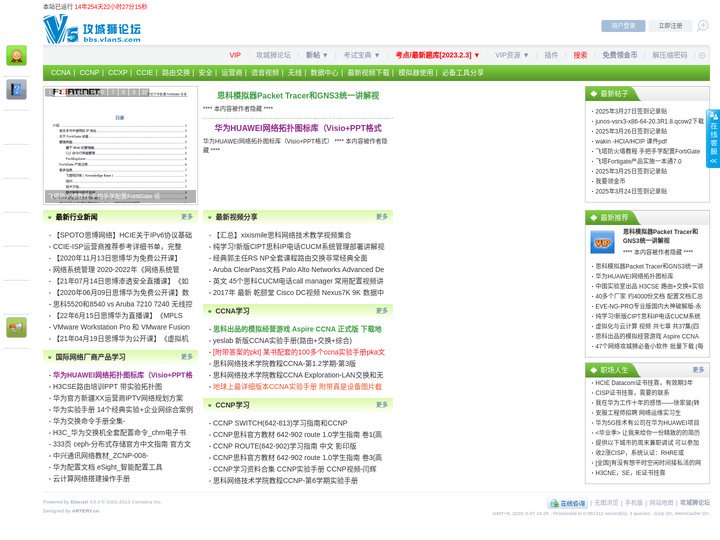This screenshot has height=540, width=720.
Task: Open the question mark help sidebar icon
Action: pyautogui.click(x=16, y=90)
